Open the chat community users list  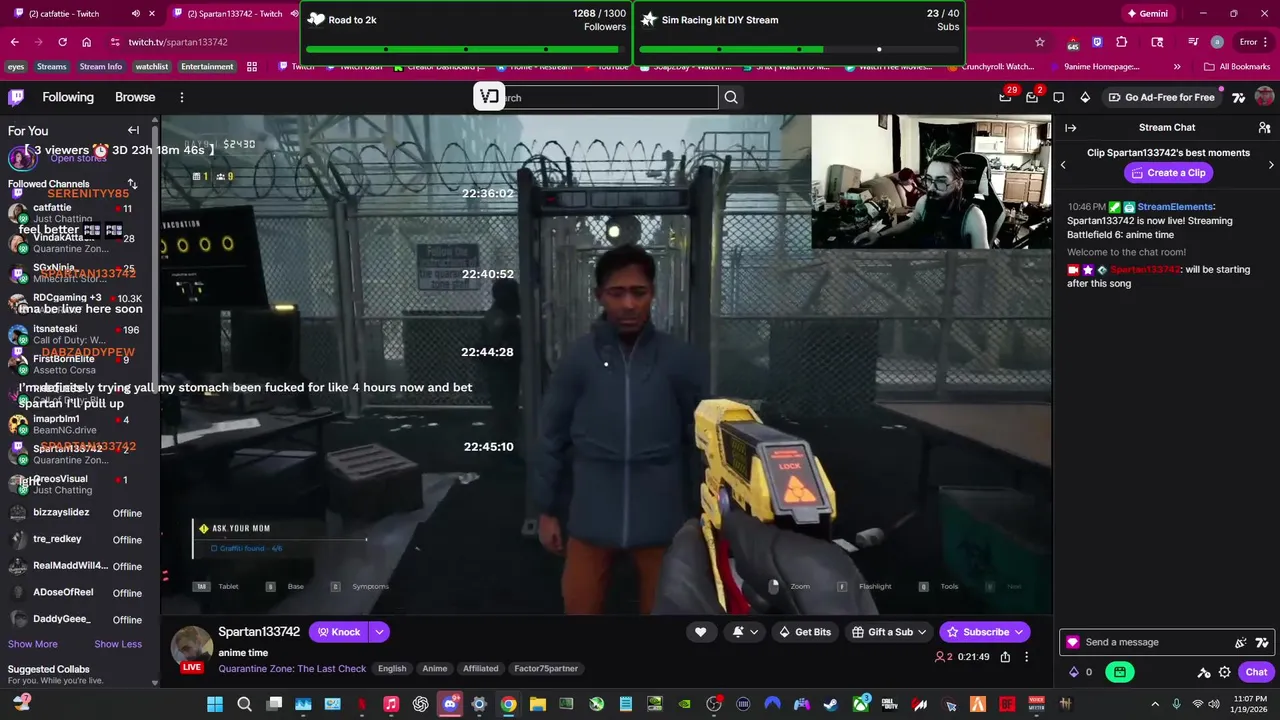point(1264,128)
